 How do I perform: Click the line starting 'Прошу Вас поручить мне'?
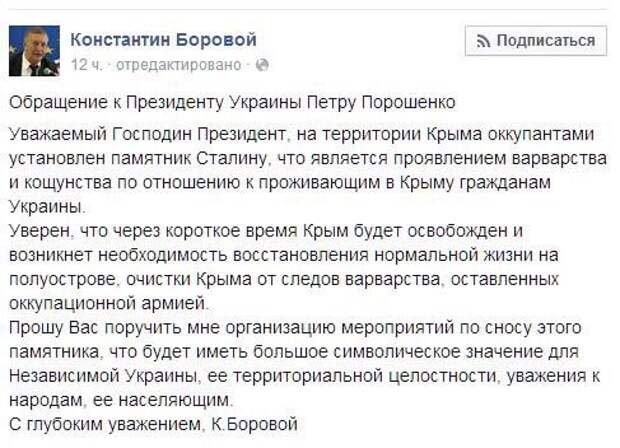tap(295, 328)
